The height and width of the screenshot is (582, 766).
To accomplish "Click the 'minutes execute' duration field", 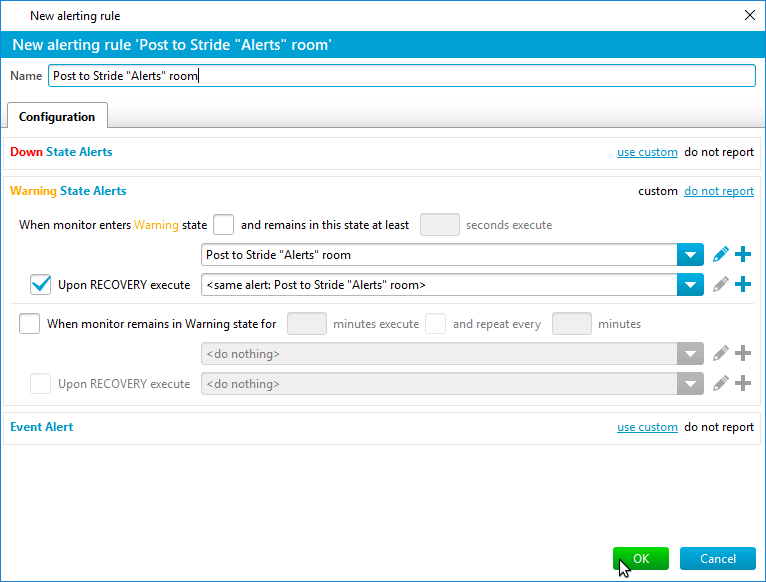I will coord(307,323).
